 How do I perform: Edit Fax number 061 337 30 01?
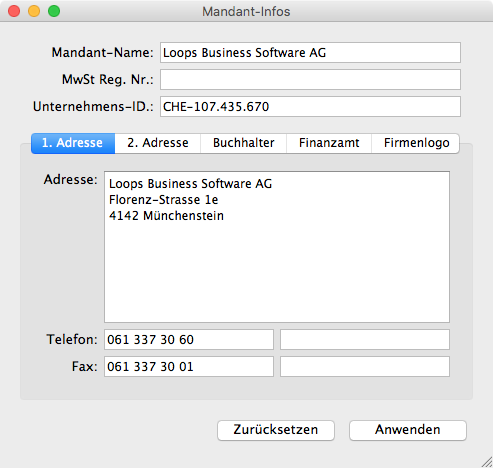(x=189, y=367)
